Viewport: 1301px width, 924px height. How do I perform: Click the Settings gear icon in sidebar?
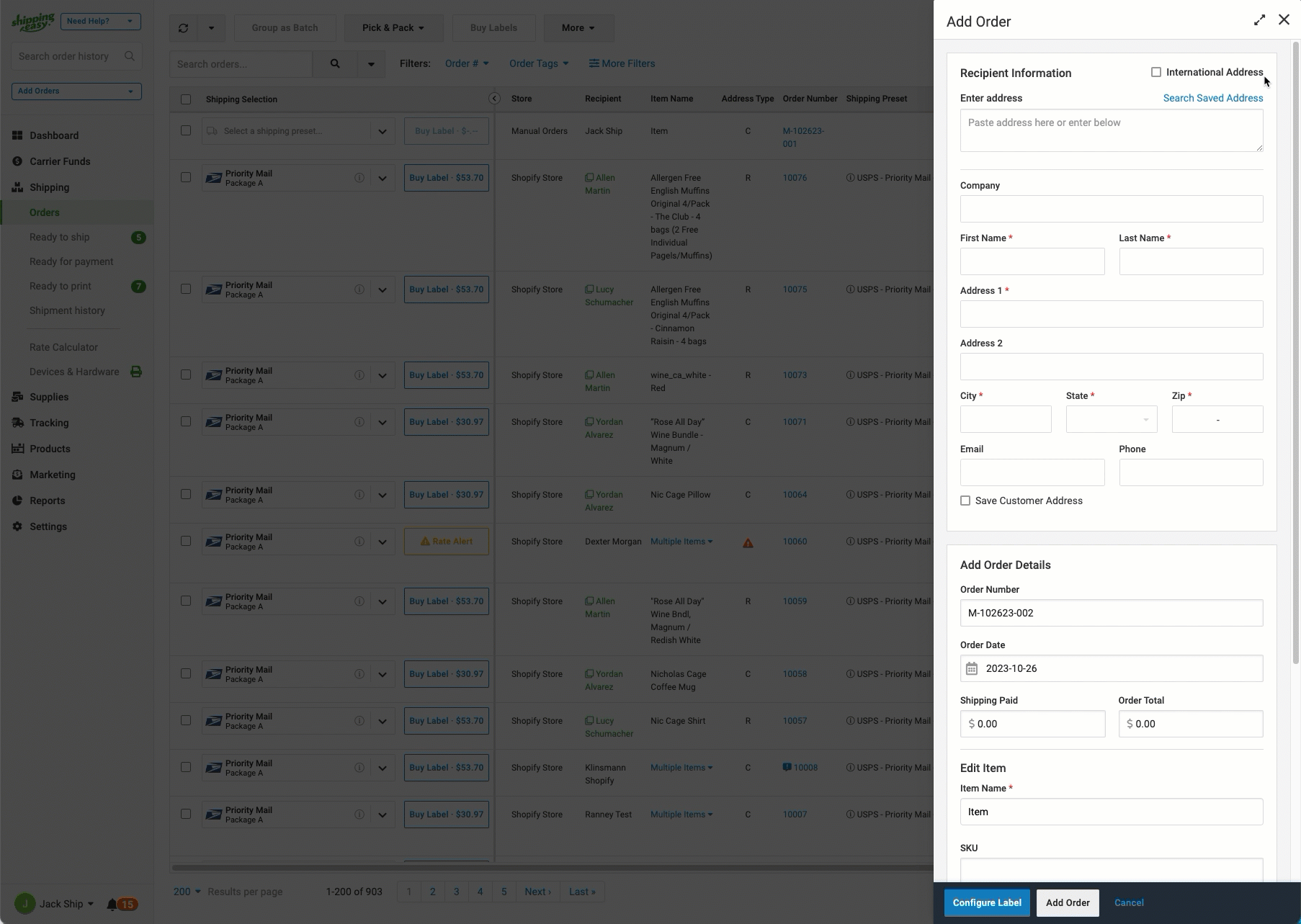point(17,526)
